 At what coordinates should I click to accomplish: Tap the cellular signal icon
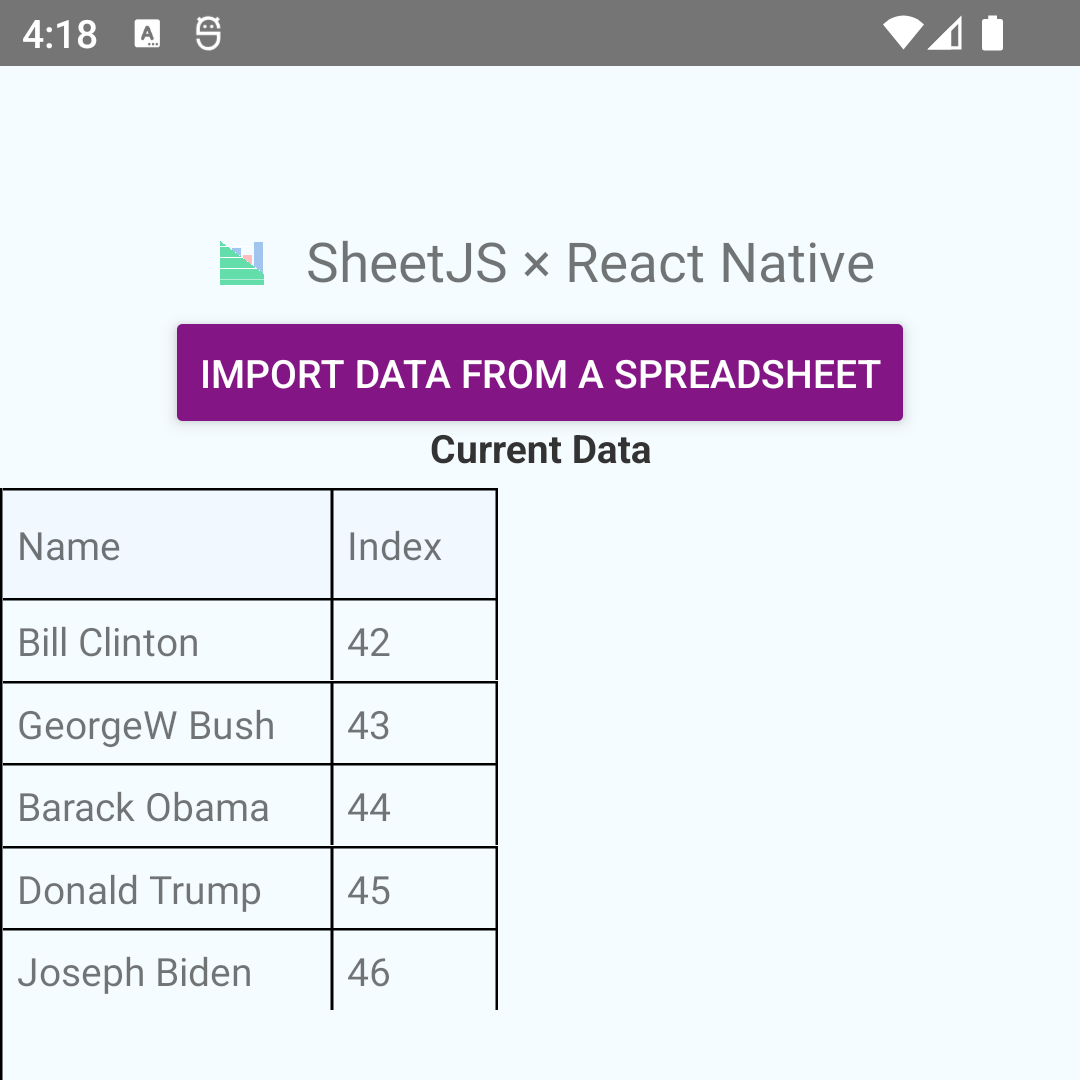[945, 33]
